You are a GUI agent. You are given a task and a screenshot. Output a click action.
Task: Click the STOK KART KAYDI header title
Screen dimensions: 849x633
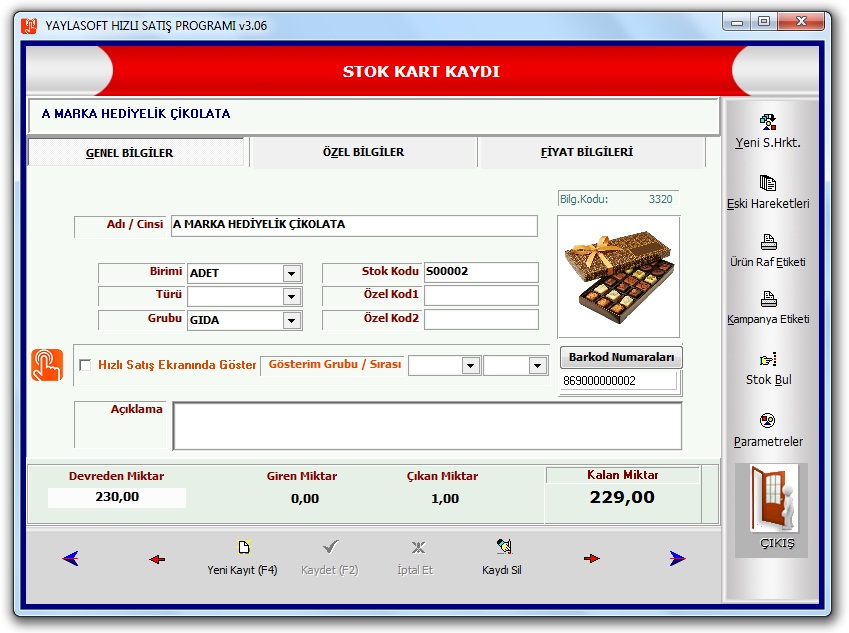click(x=421, y=71)
